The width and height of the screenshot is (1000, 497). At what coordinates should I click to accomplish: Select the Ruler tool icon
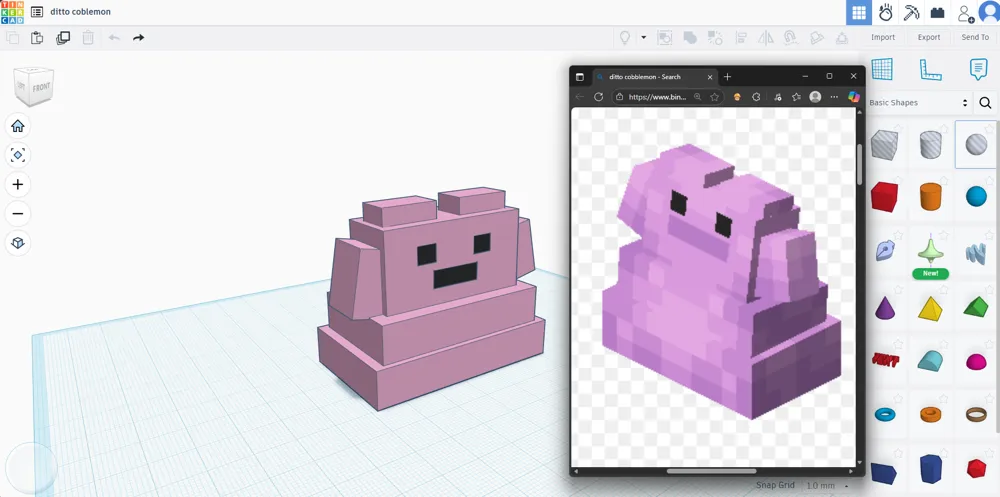930,69
